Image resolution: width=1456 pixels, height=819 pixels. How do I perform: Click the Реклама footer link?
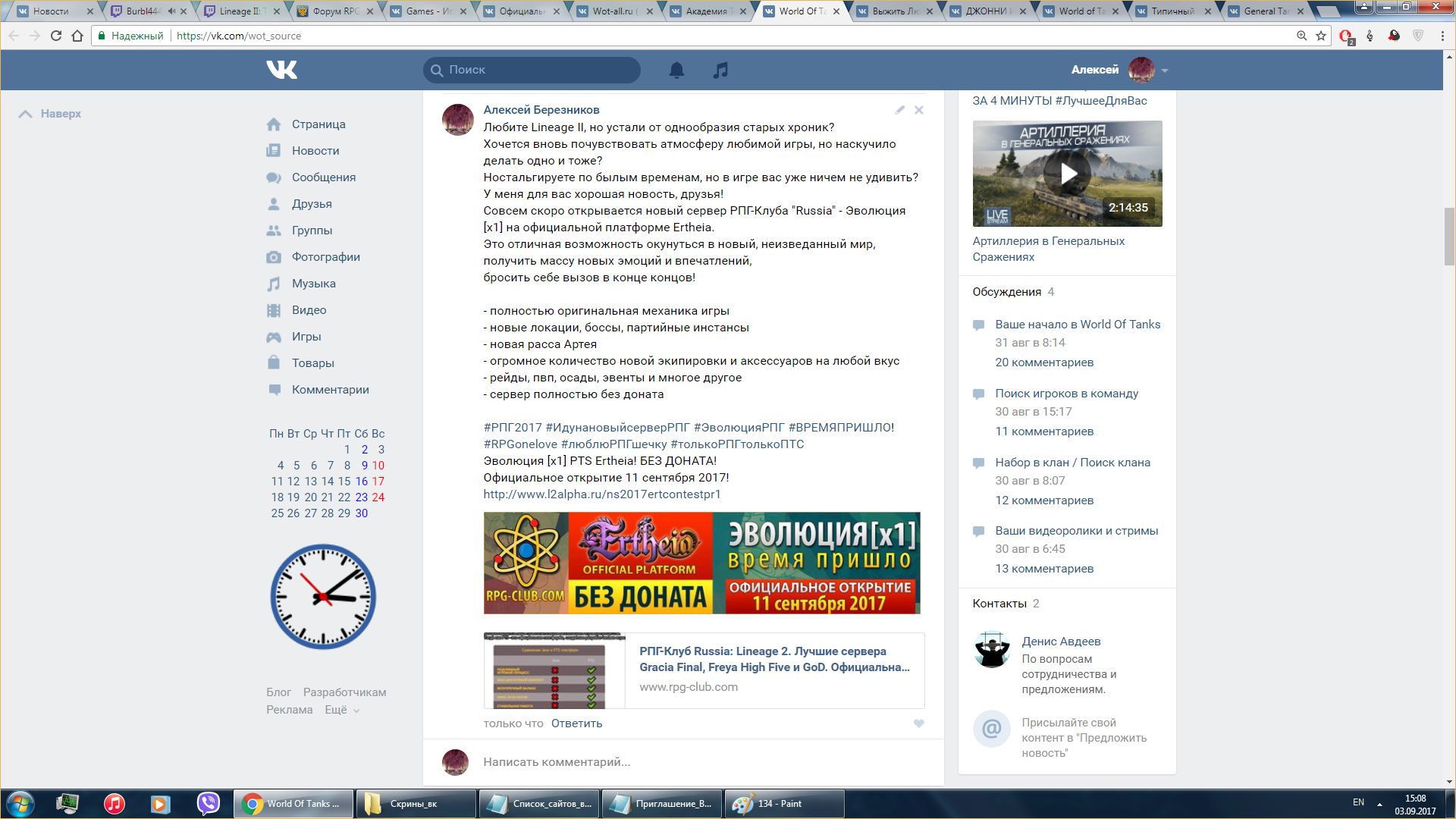[x=289, y=710]
